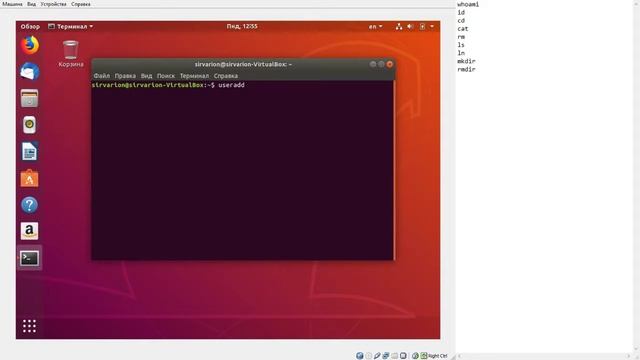This screenshot has width=640, height=360.
Task: Click VirtualBox shared folders status icon
Action: click(x=394, y=356)
